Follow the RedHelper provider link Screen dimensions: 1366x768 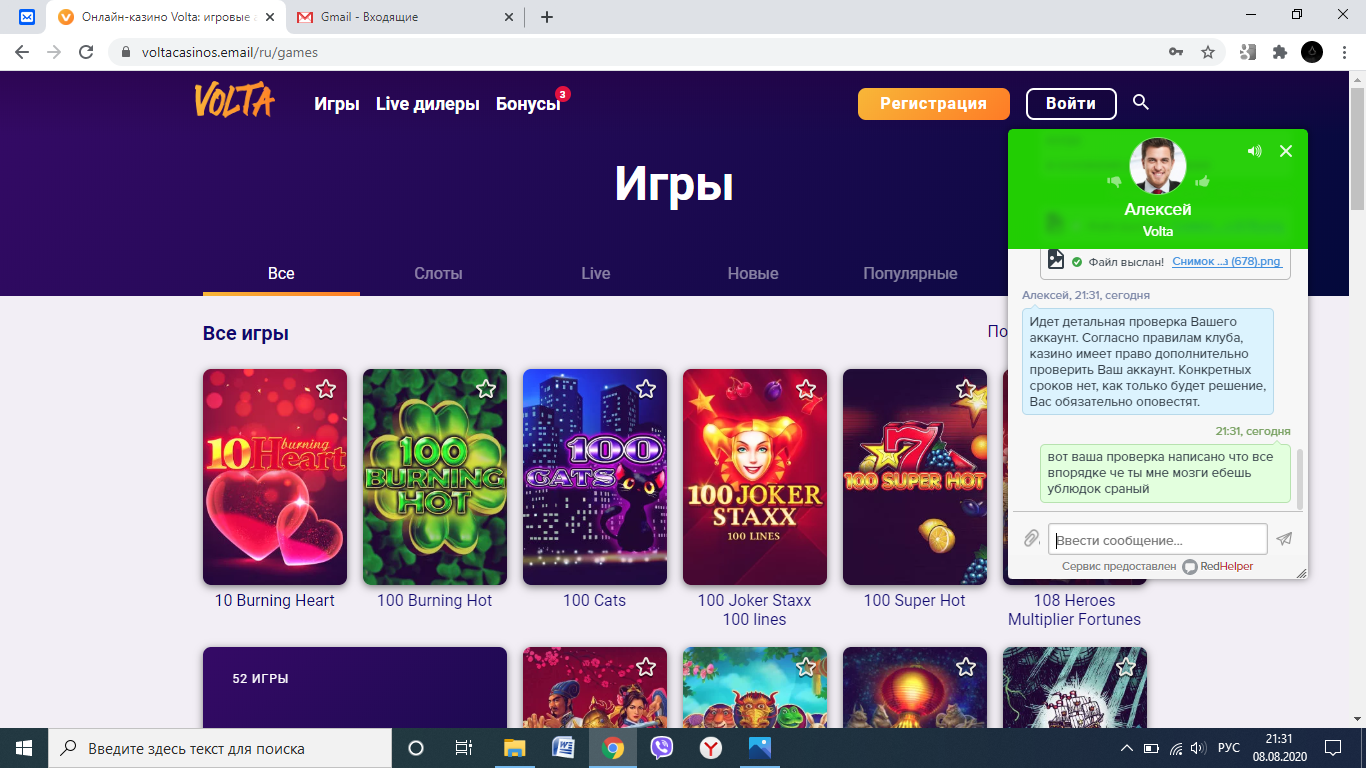click(1218, 566)
